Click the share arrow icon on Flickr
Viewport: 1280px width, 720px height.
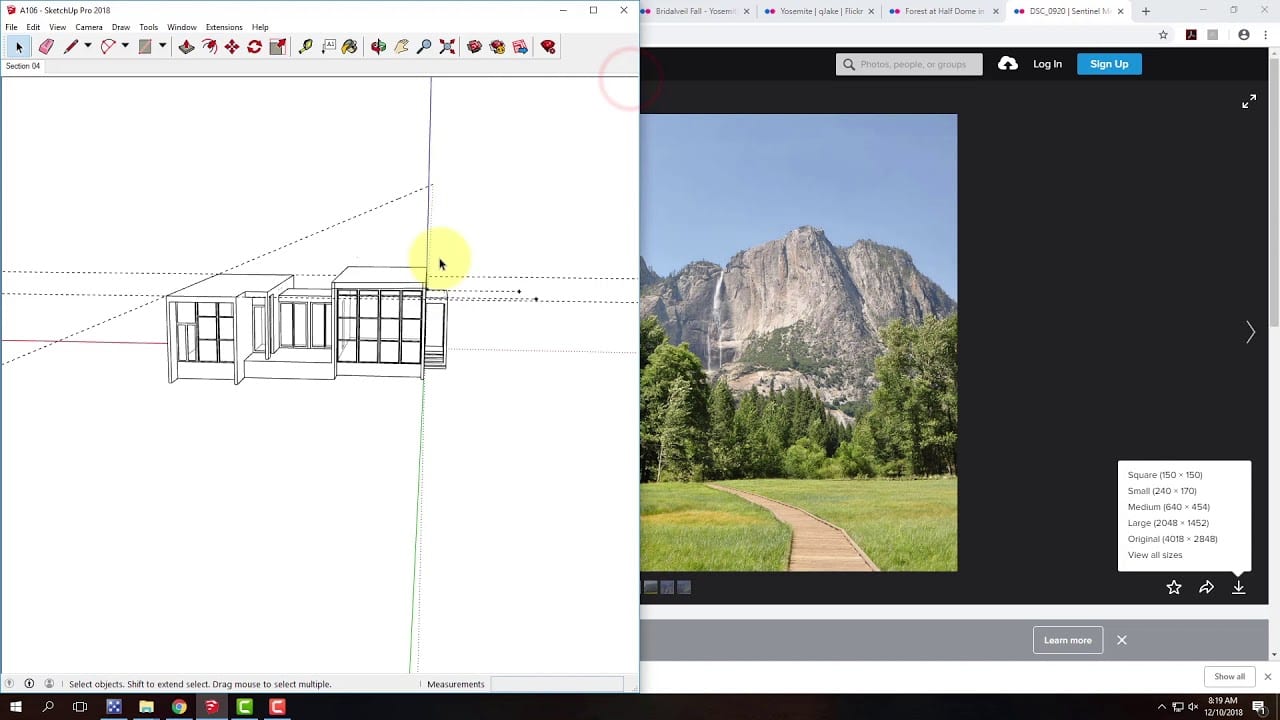click(x=1206, y=588)
